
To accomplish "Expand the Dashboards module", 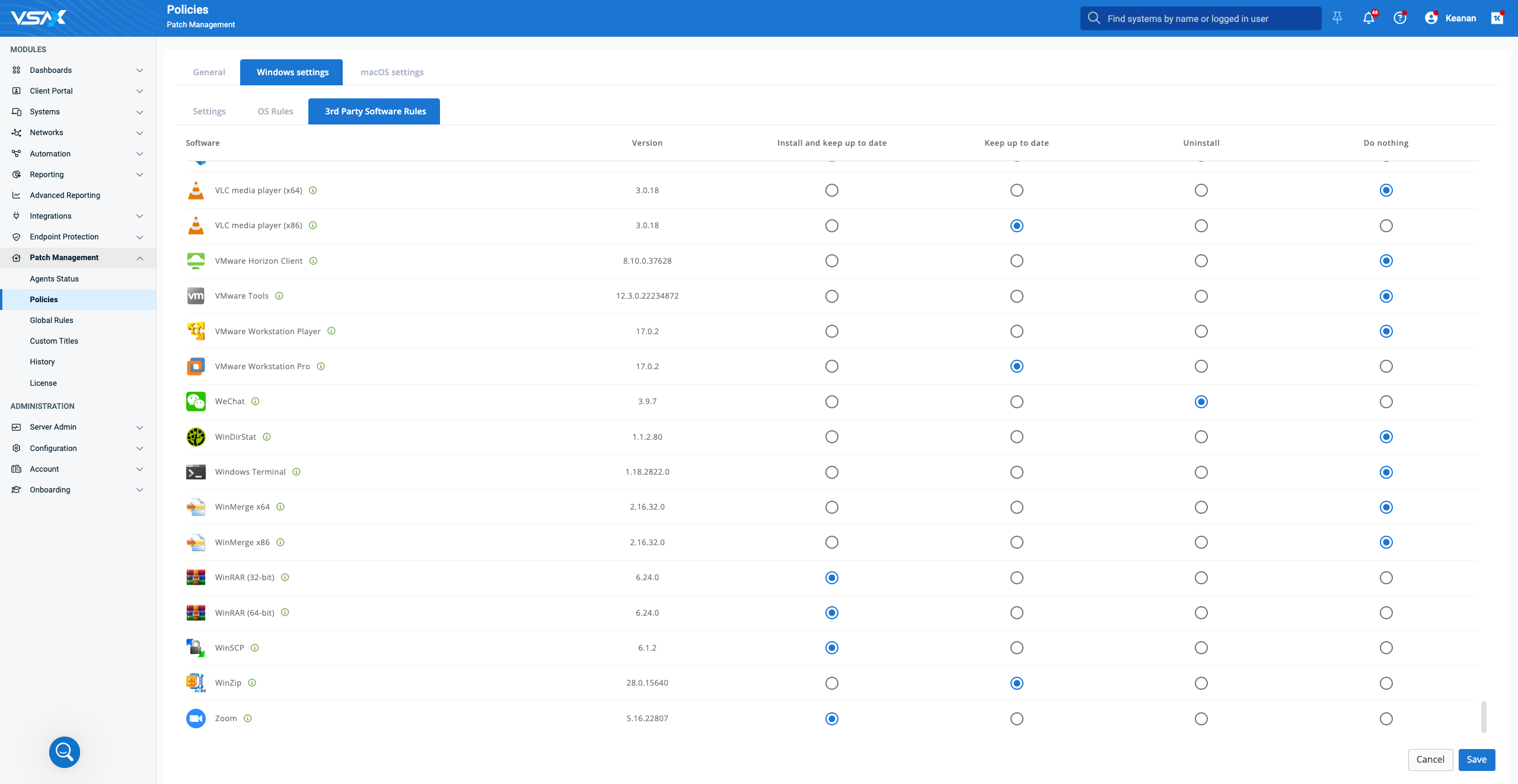I will click(77, 70).
